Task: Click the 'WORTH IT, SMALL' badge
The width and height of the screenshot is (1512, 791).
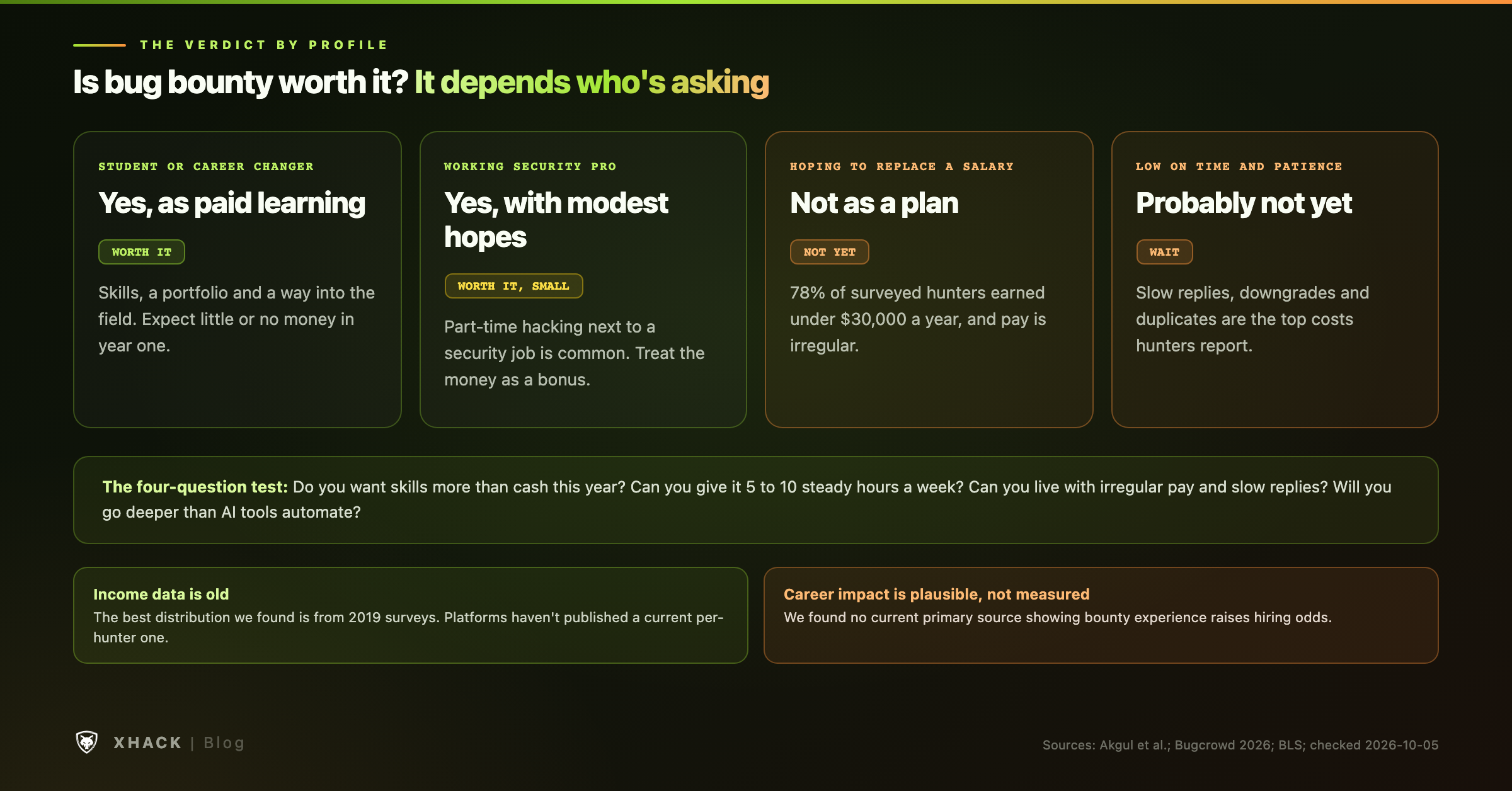Action: [x=513, y=286]
